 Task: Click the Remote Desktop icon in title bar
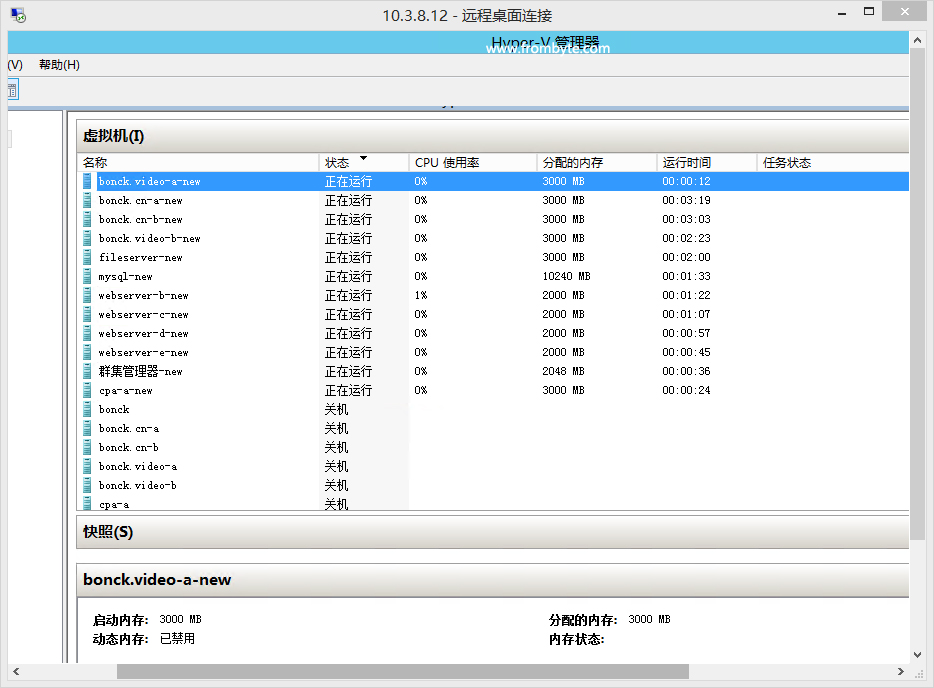tap(18, 15)
